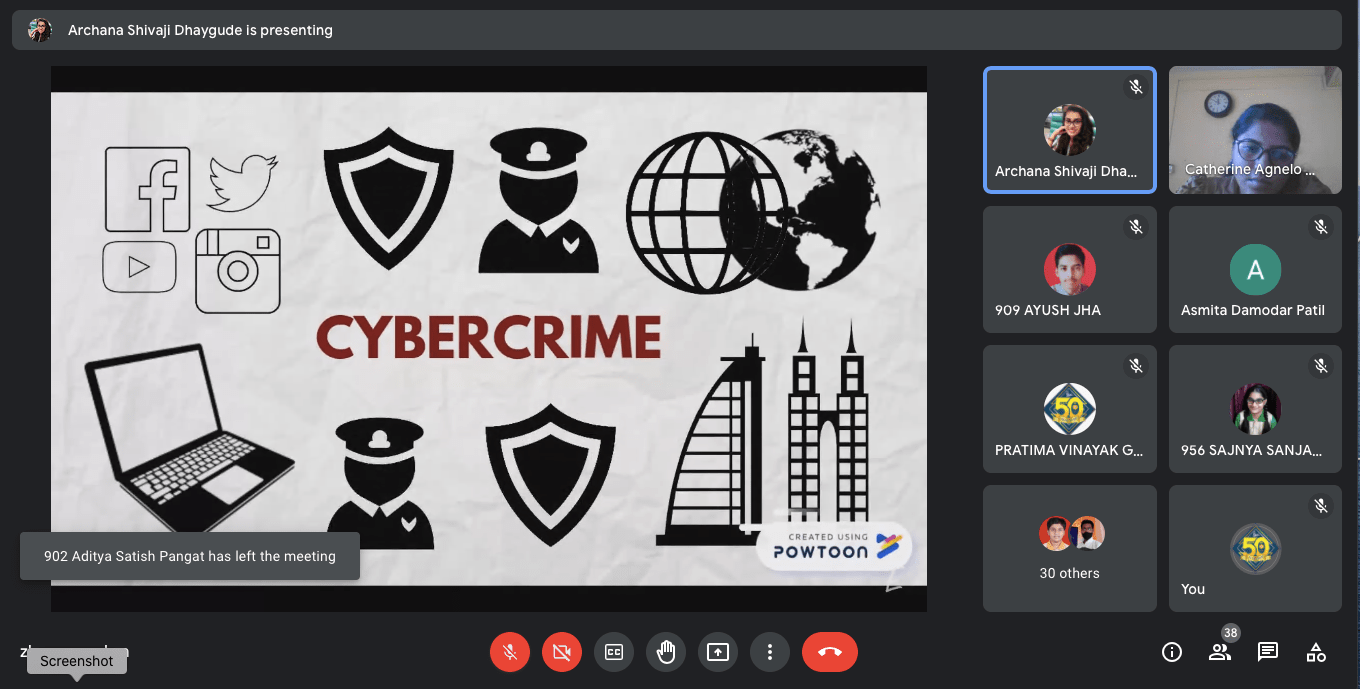Turn on the camera
Screen dimensions: 1360x689
tap(562, 652)
